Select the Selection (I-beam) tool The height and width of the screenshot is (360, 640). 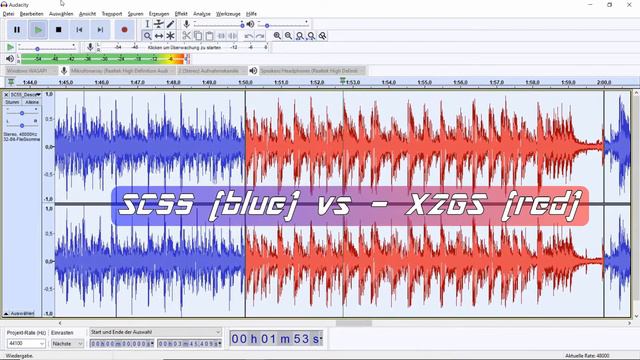pos(147,24)
